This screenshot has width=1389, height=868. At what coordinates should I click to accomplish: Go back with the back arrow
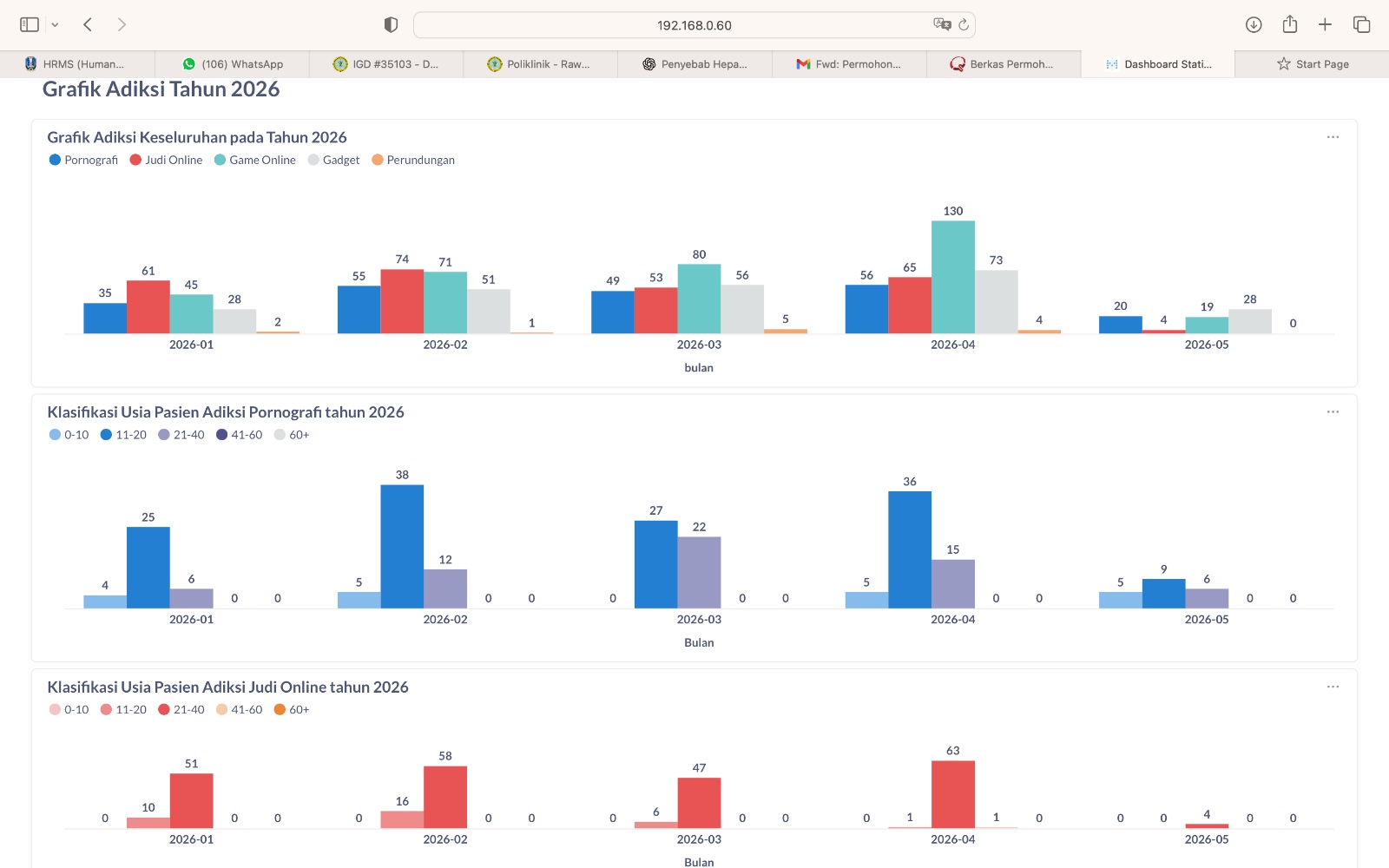pyautogui.click(x=88, y=24)
